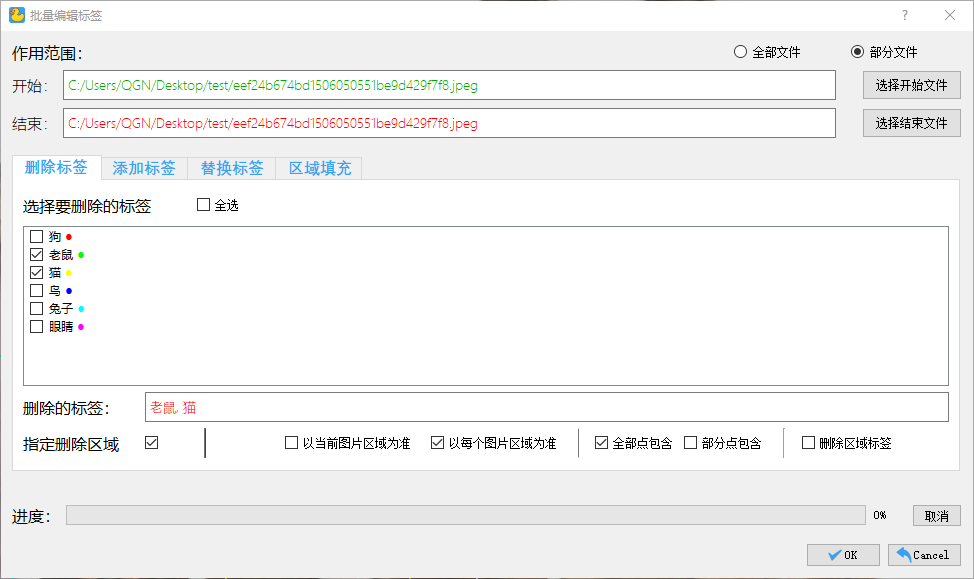Enable the 以当前图片区域为准 checkbox
The height and width of the screenshot is (579, 974).
[x=287, y=441]
